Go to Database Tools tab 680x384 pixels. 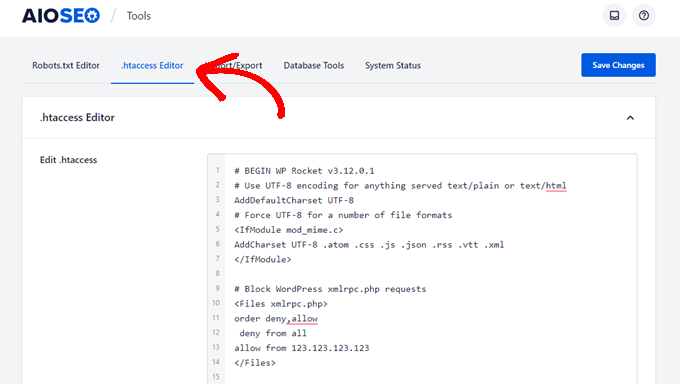[314, 66]
